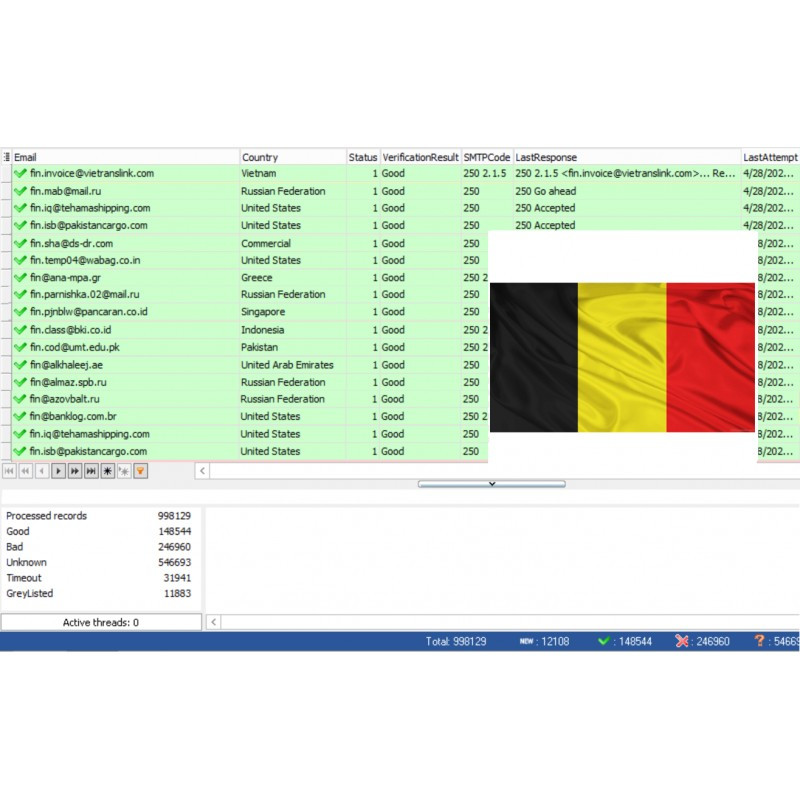This screenshot has width=800, height=800.
Task: Sort by the Country column header
Action: [x=292, y=157]
